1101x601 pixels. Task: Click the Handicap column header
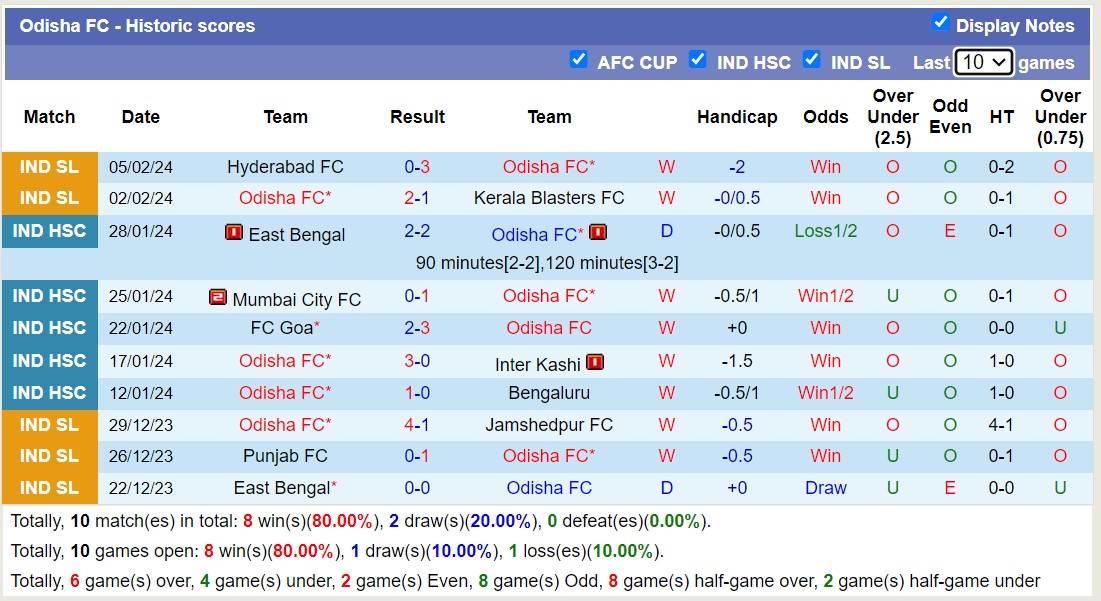pyautogui.click(x=737, y=117)
